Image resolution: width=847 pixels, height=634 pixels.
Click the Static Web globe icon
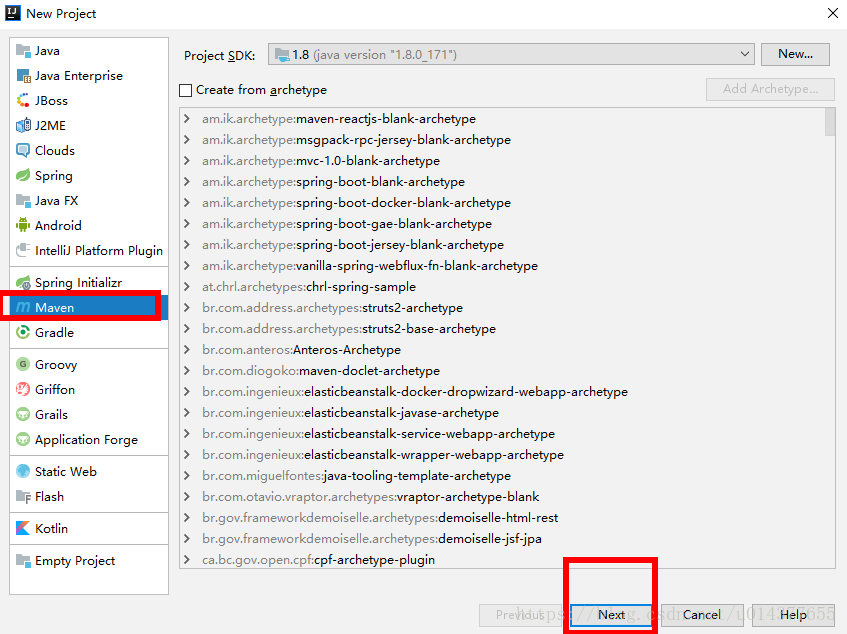(23, 471)
